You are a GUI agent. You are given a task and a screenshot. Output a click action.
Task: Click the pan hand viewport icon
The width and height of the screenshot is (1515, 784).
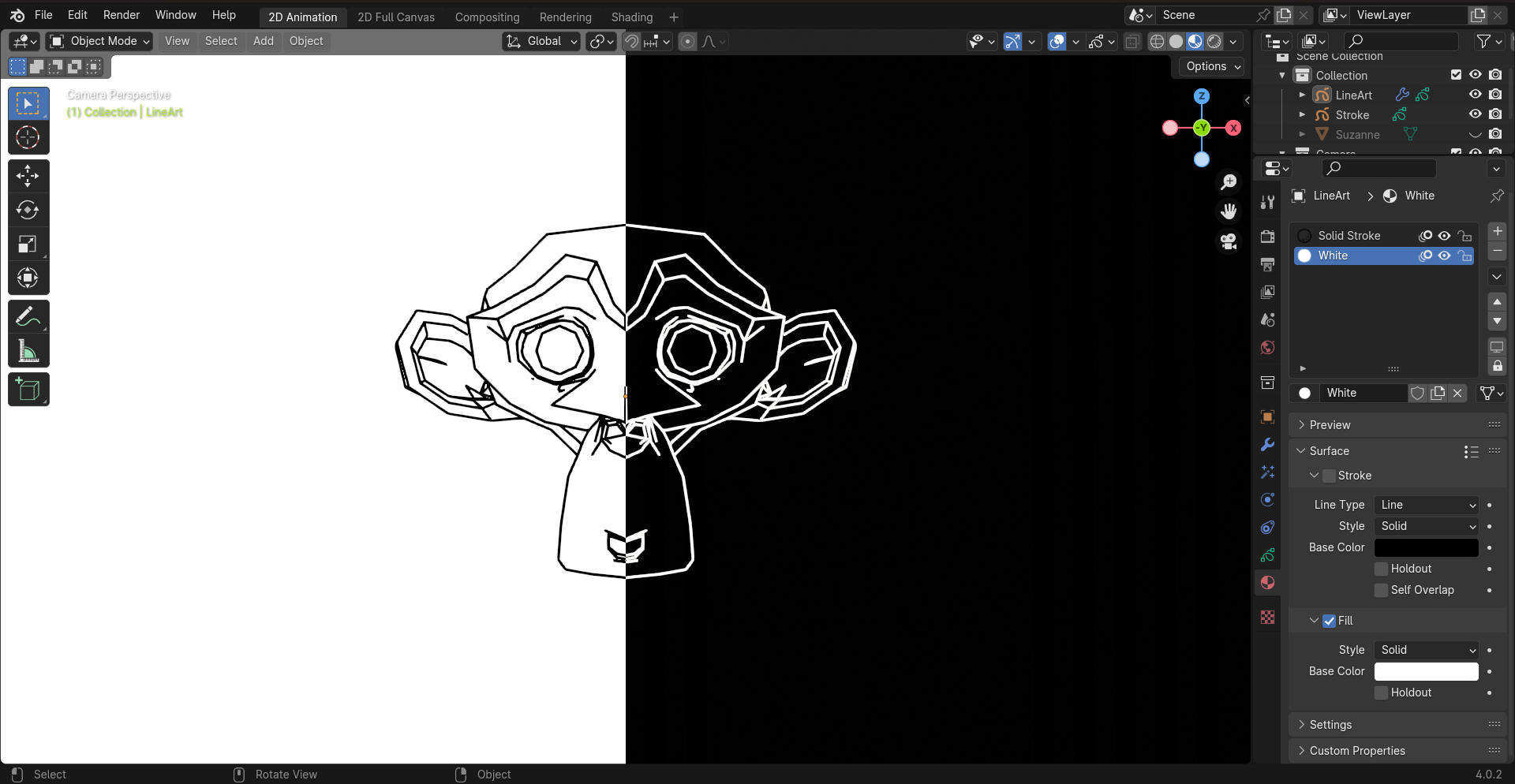click(1229, 211)
